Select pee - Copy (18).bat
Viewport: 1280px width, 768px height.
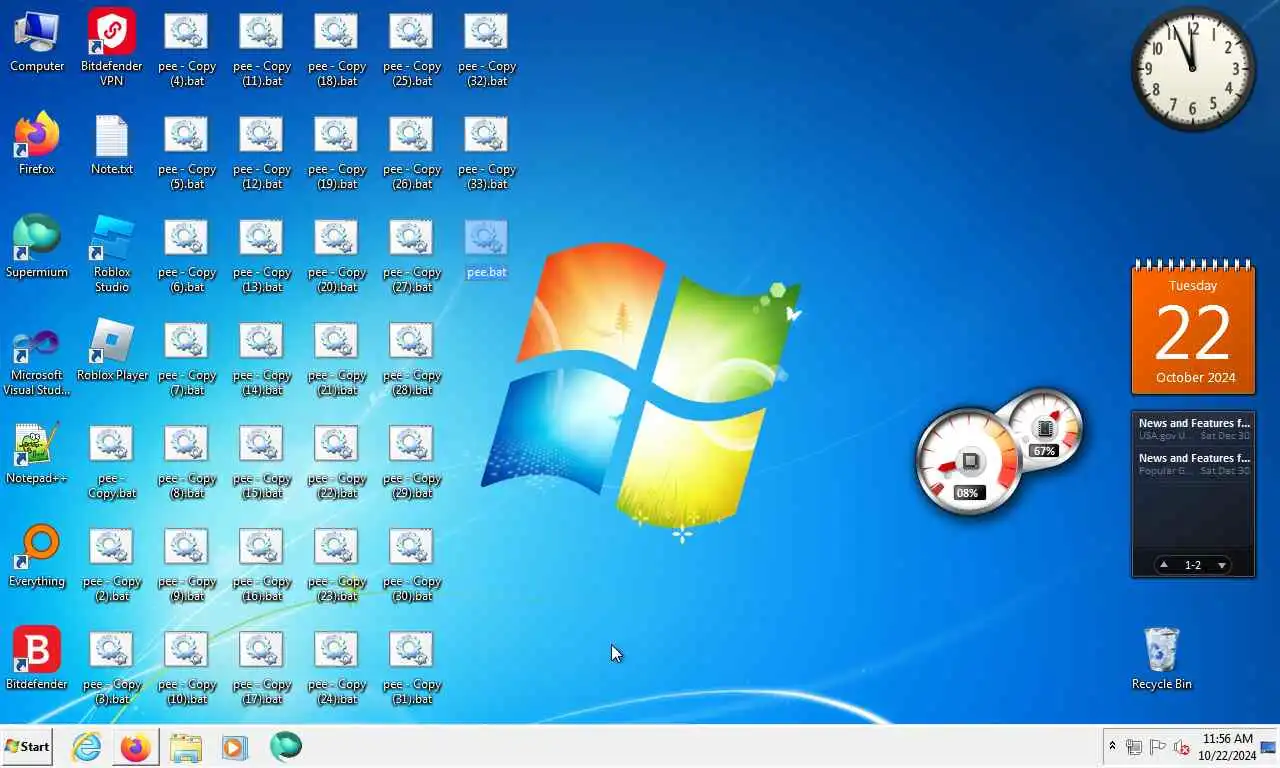337,50
